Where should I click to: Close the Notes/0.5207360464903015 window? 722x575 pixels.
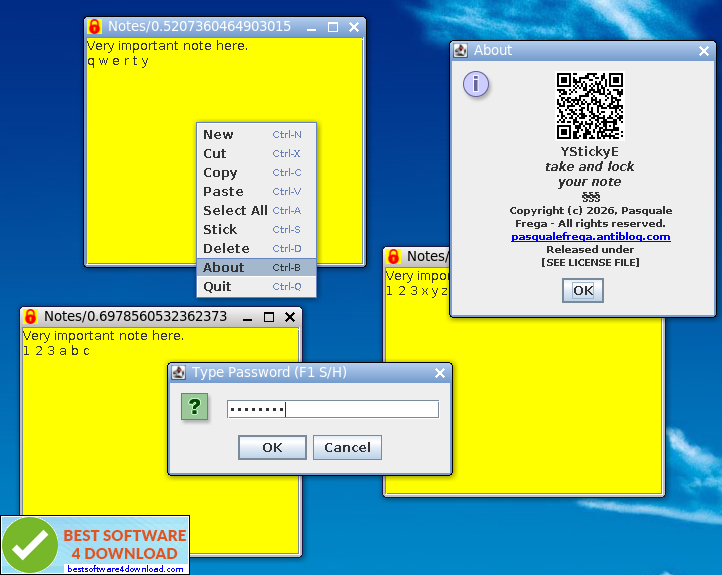pos(354,27)
